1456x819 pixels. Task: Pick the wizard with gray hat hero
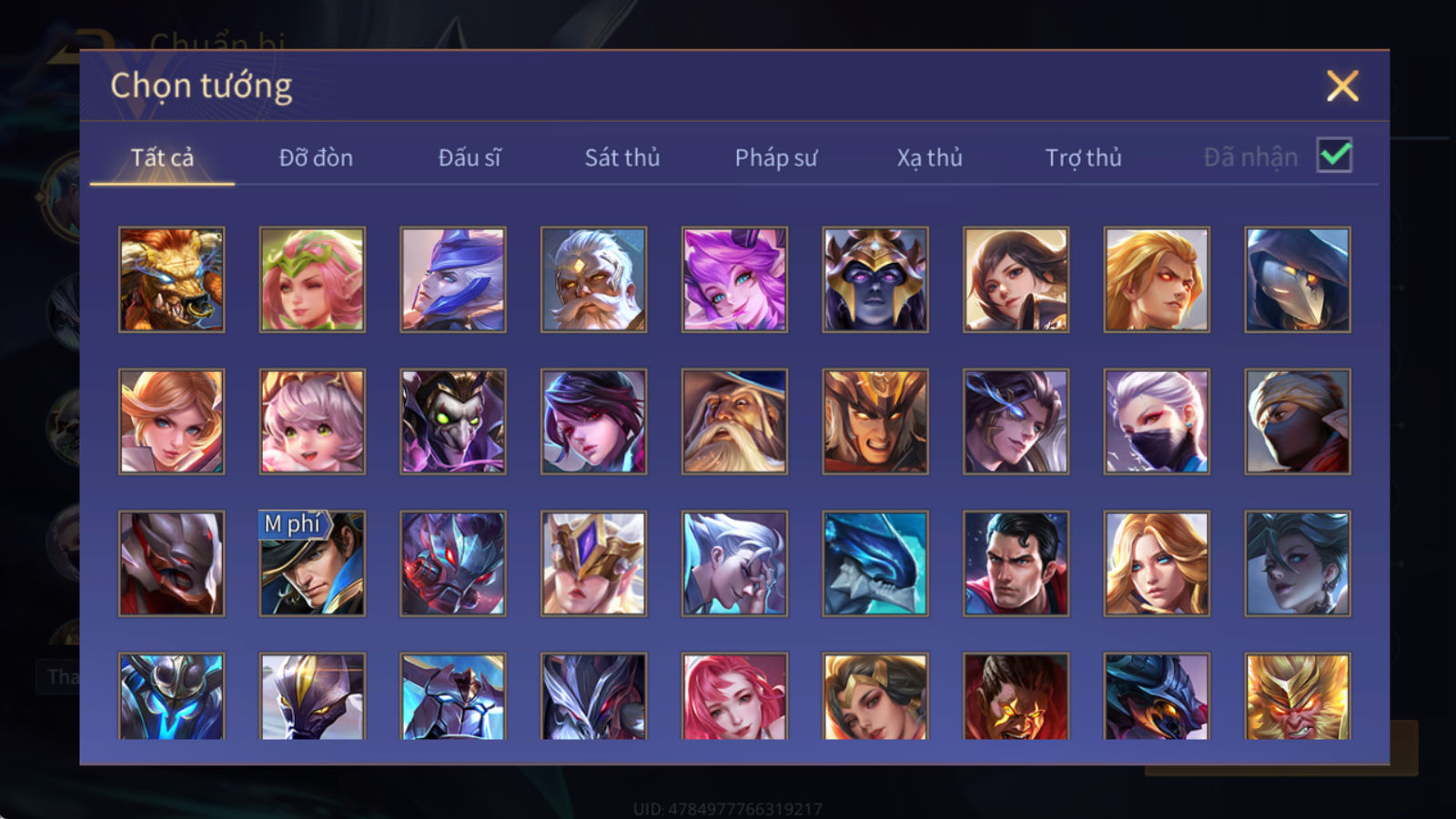coord(734,421)
